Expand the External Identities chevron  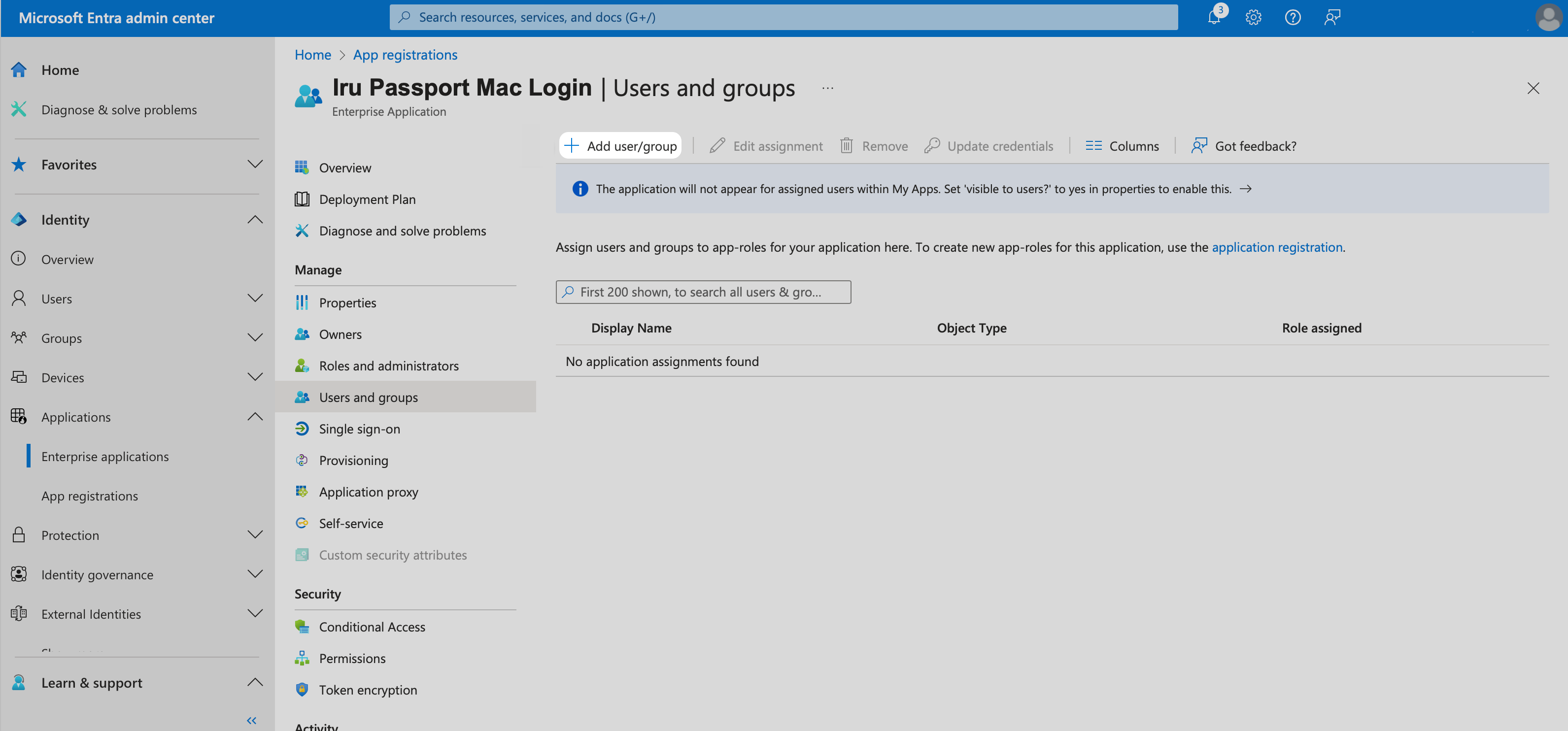tap(255, 614)
